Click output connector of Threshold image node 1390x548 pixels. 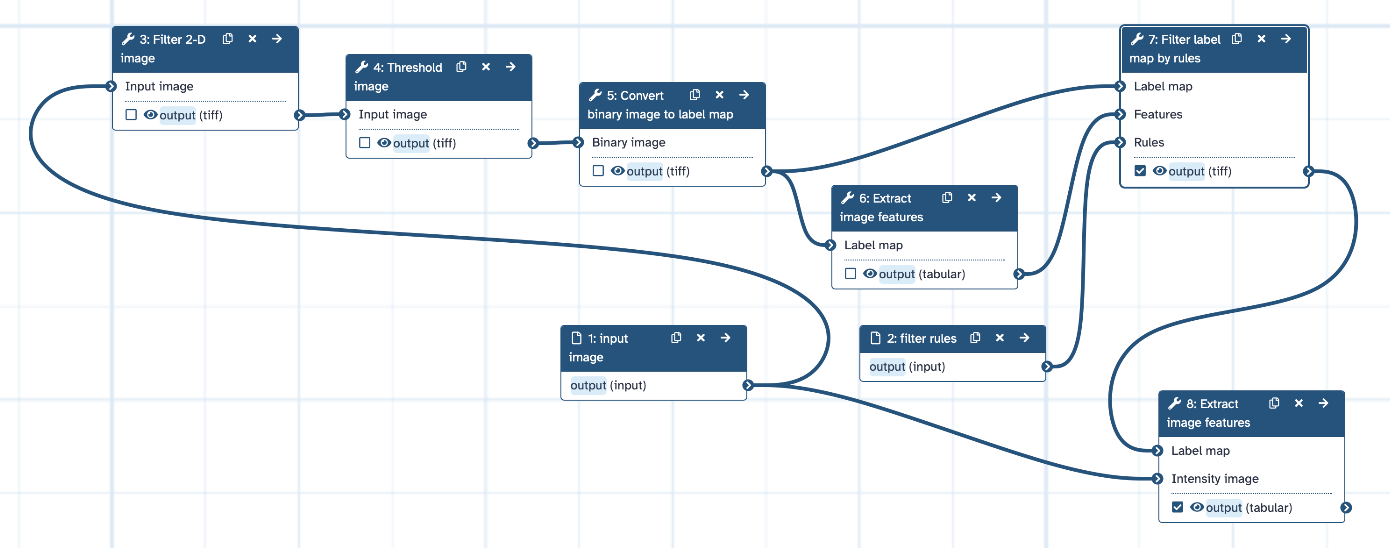[x=533, y=143]
